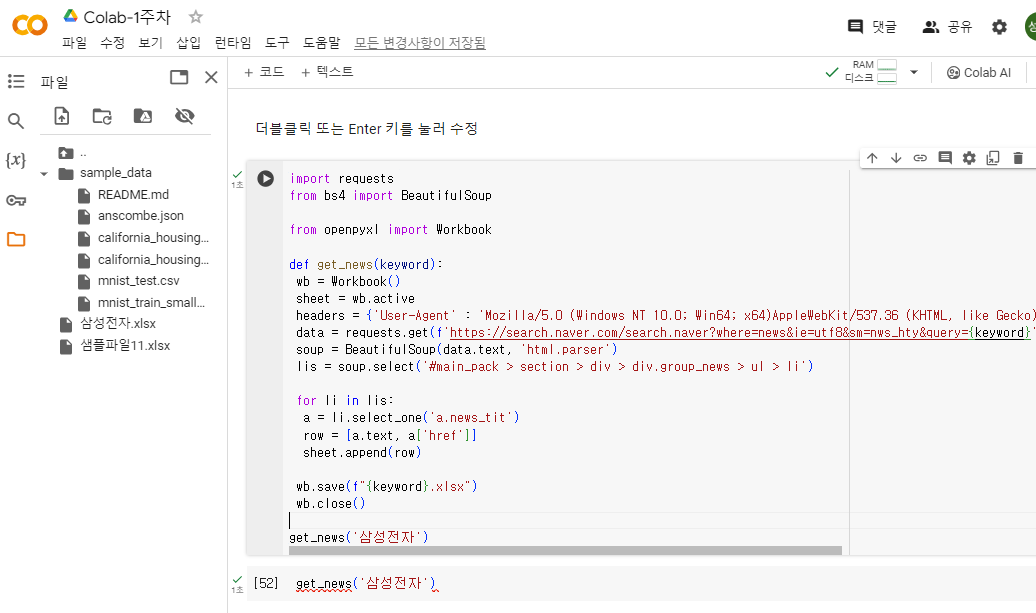Open the cell editor settings gear
The image size is (1036, 613).
pos(969,158)
